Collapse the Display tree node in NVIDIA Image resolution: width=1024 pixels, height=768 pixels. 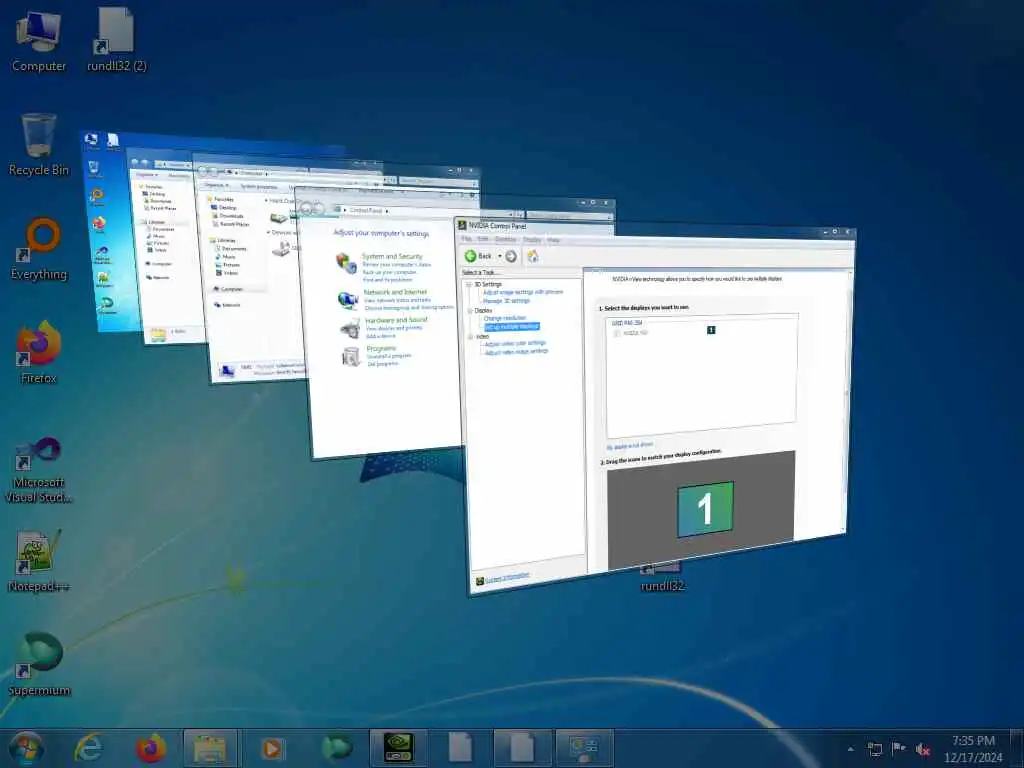(470, 311)
